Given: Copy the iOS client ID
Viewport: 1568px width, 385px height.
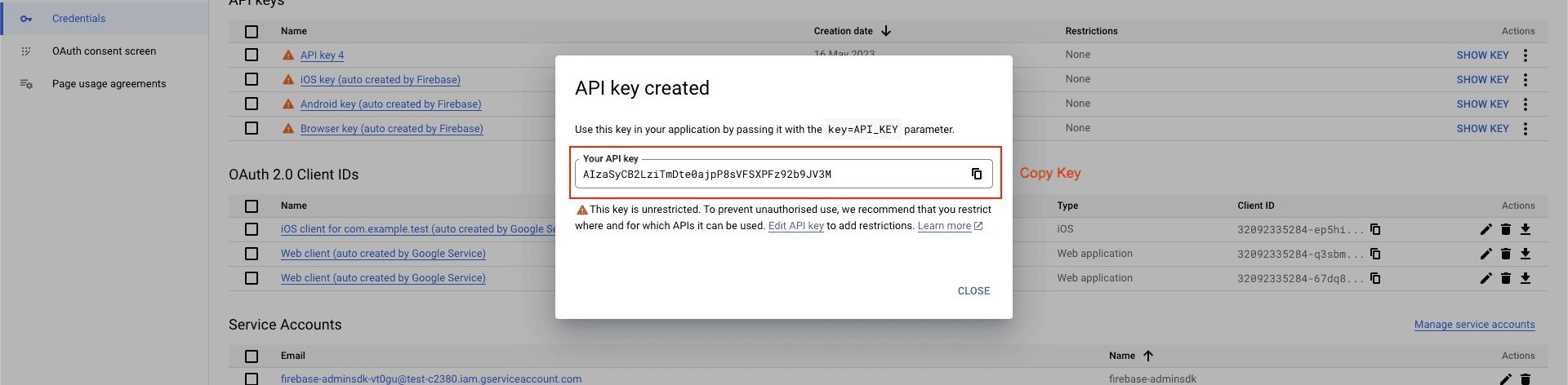Looking at the screenshot, I should click(1375, 230).
